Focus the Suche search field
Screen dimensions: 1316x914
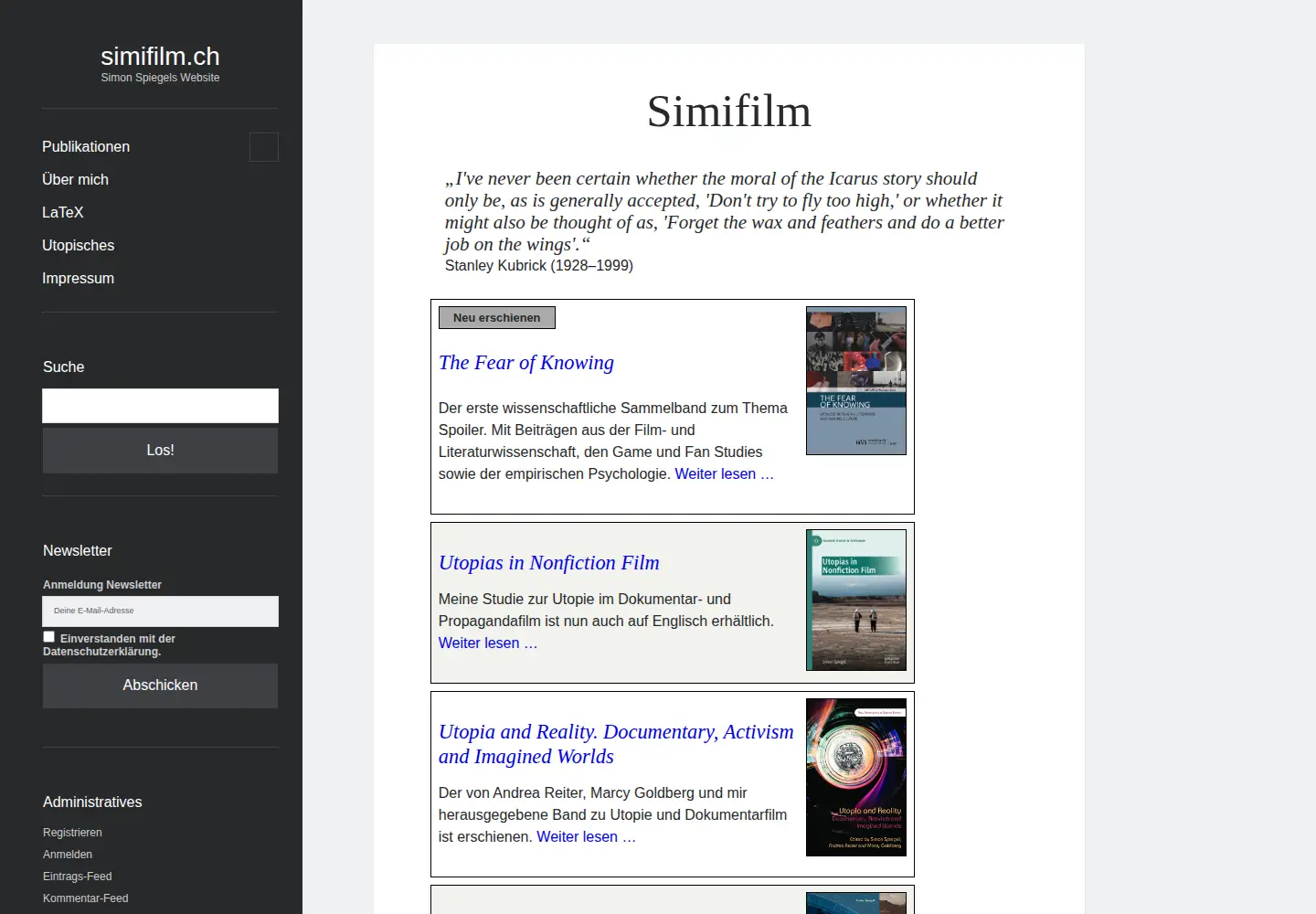coord(160,406)
